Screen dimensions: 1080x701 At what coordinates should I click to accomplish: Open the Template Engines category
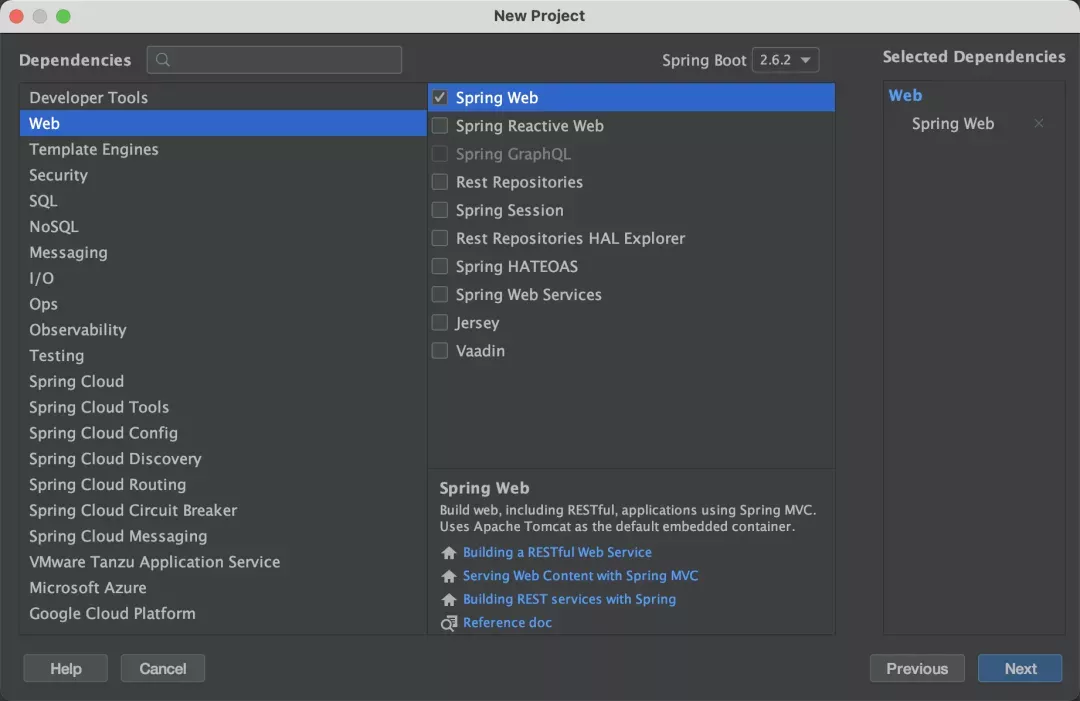[x=223, y=149]
